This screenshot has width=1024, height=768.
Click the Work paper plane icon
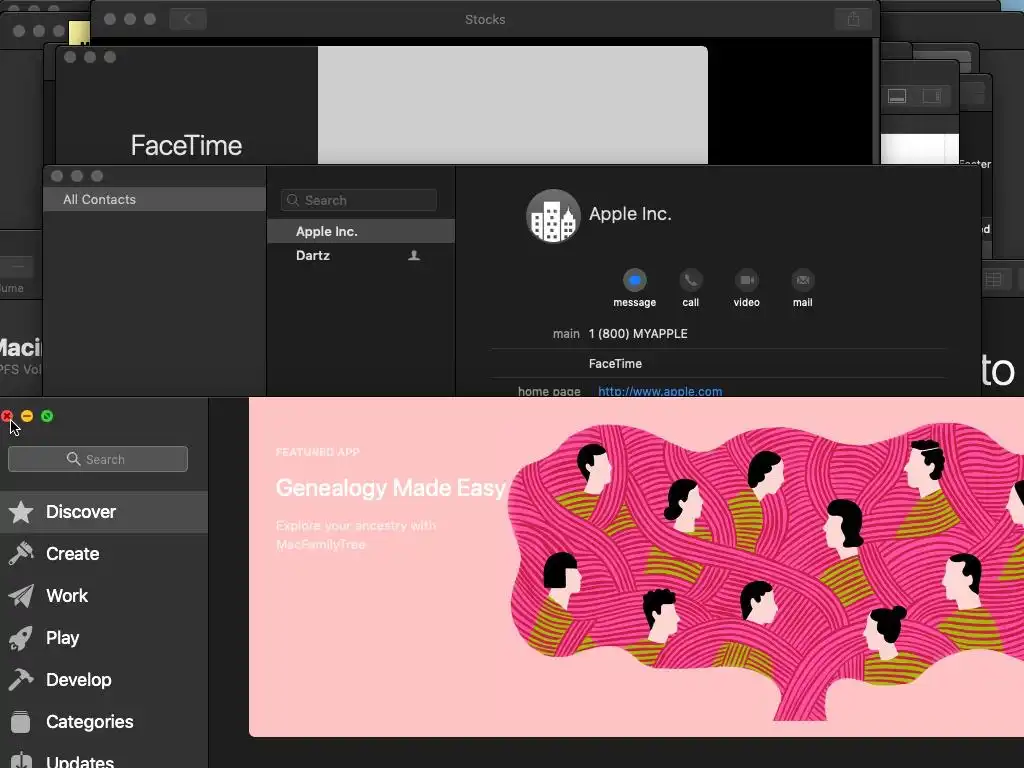(21, 596)
